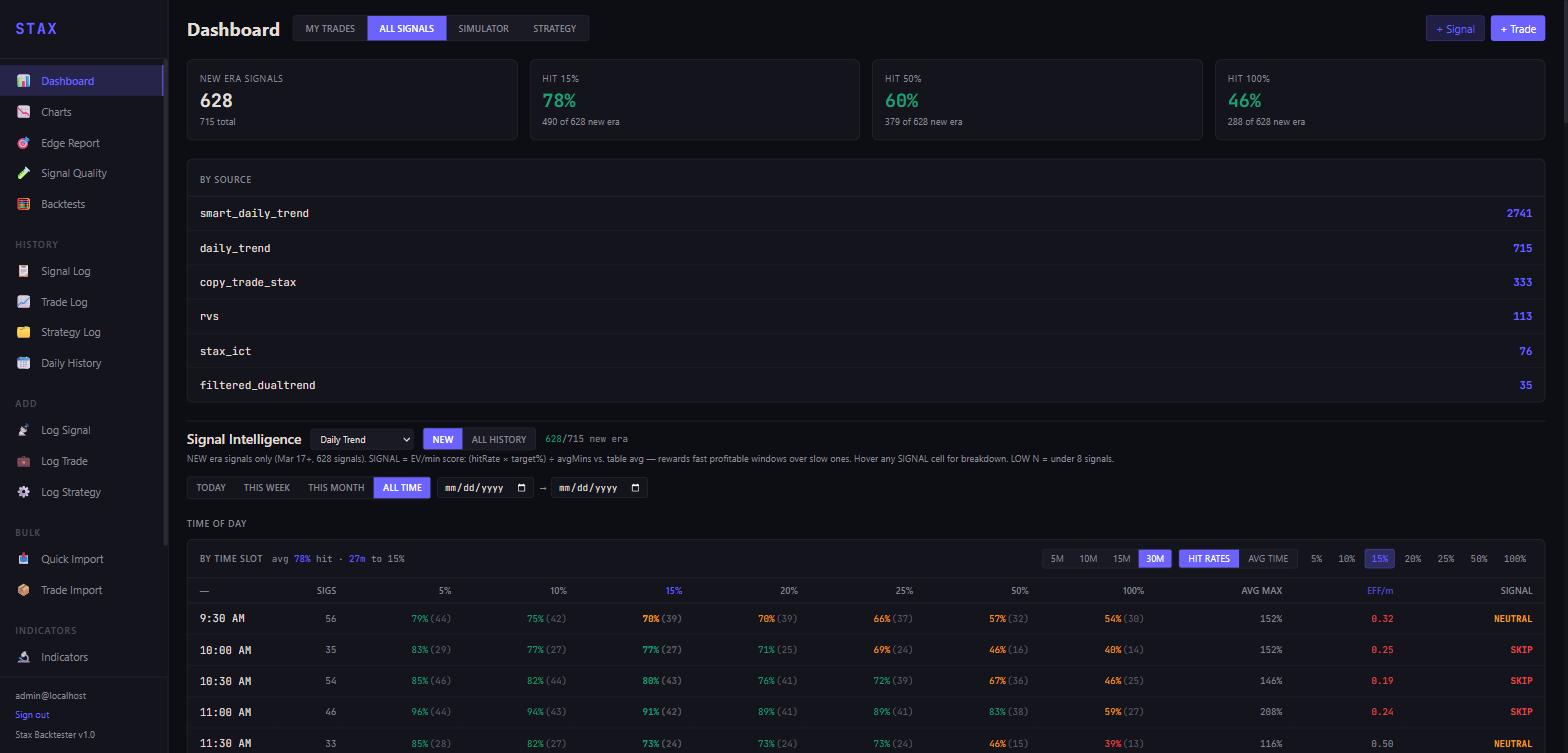Click the stax_ict source row
Viewport: 1568px width, 753px height.
[x=866, y=351]
